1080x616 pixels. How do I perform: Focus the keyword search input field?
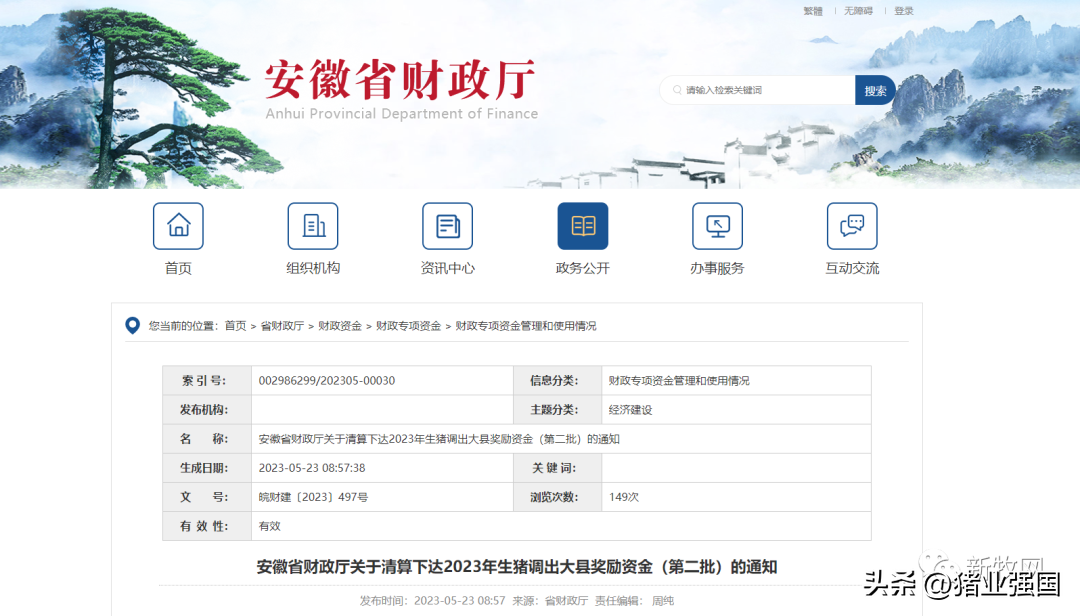(758, 90)
